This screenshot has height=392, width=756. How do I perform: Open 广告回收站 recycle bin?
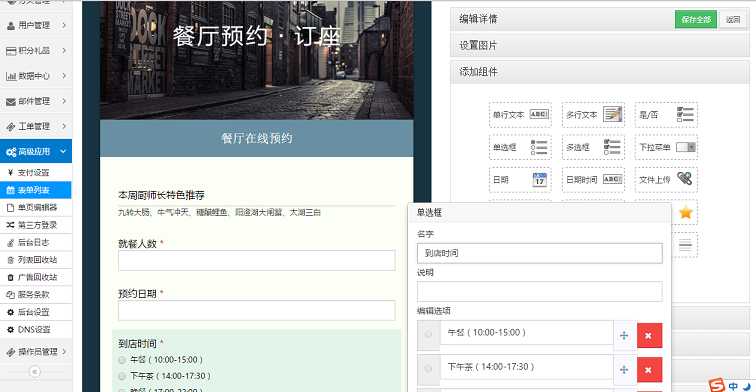pos(36,277)
